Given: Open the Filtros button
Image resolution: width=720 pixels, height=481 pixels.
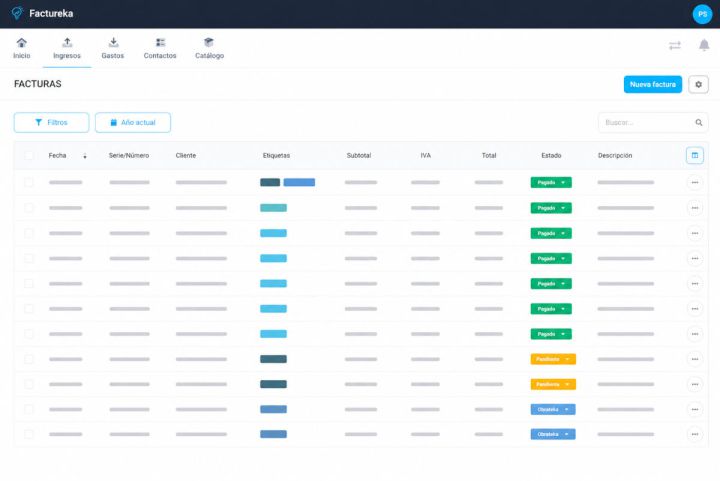Looking at the screenshot, I should (51, 123).
